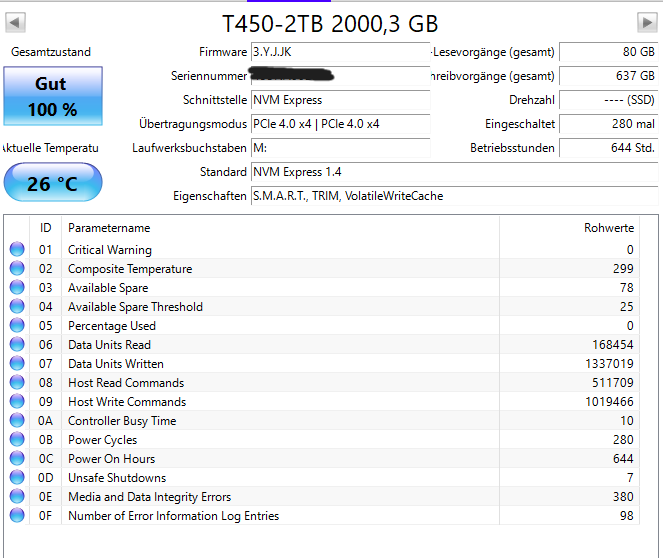
Task: Click the raw value 299
Action: click(x=623, y=269)
